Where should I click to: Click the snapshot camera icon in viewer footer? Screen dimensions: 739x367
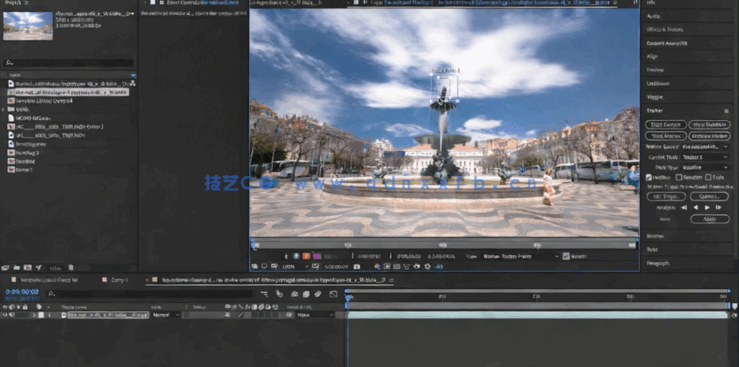pyautogui.click(x=357, y=267)
